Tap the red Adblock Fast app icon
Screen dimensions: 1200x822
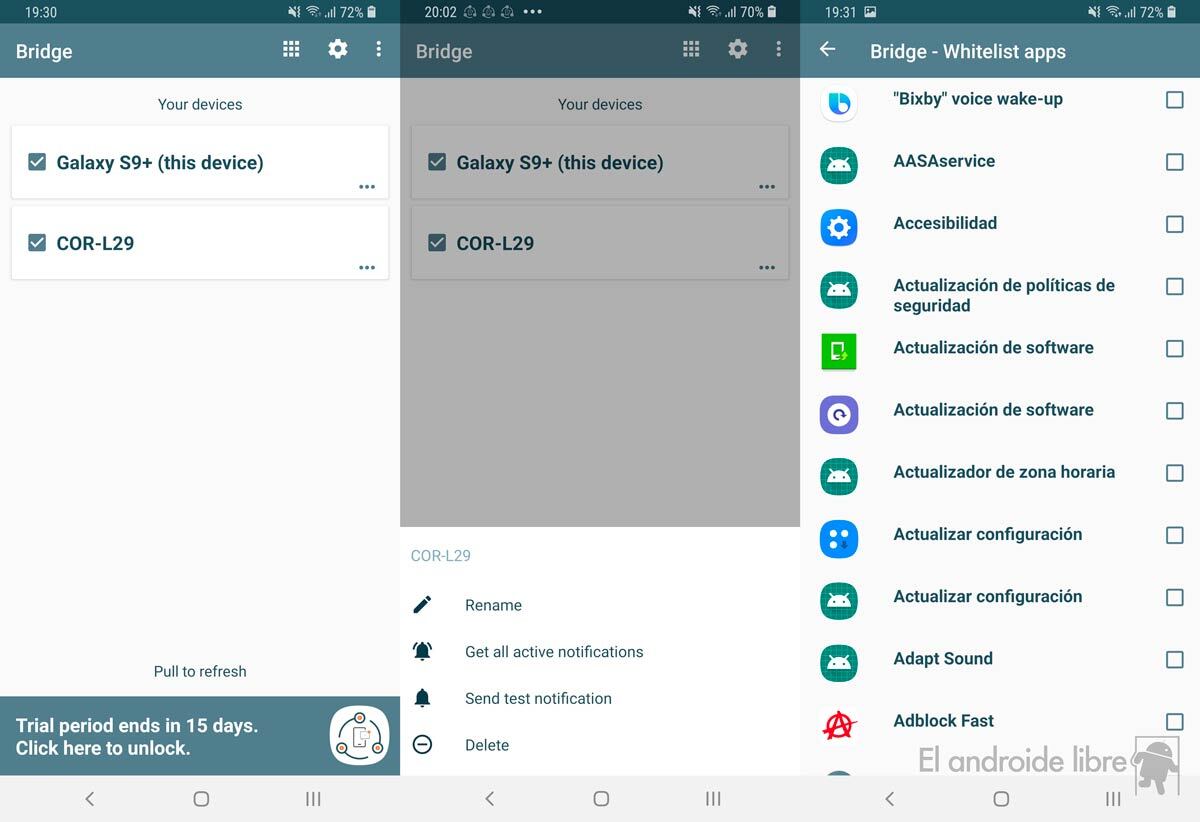(x=839, y=724)
